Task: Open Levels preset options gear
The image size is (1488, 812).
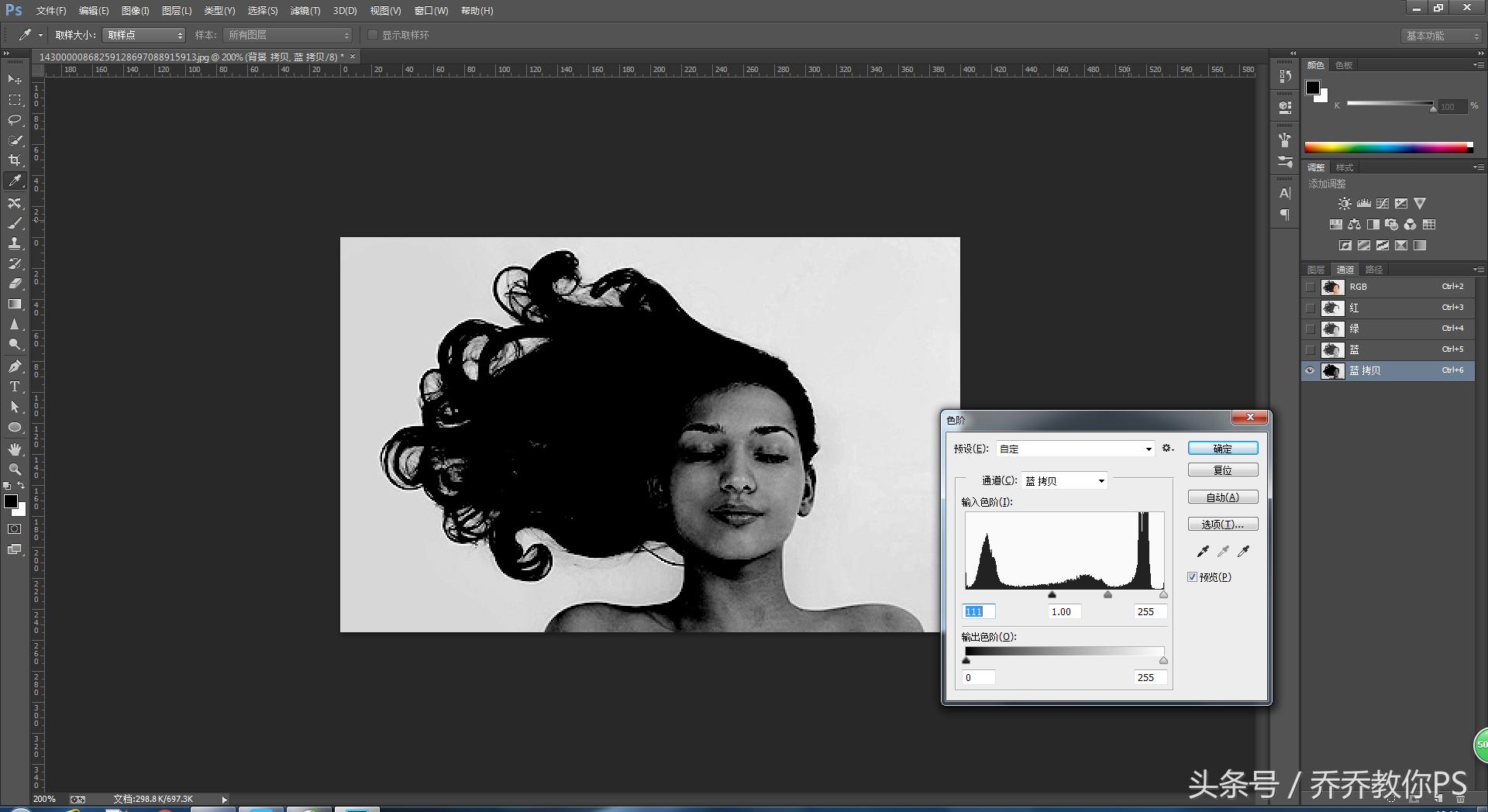Action: coord(1167,449)
